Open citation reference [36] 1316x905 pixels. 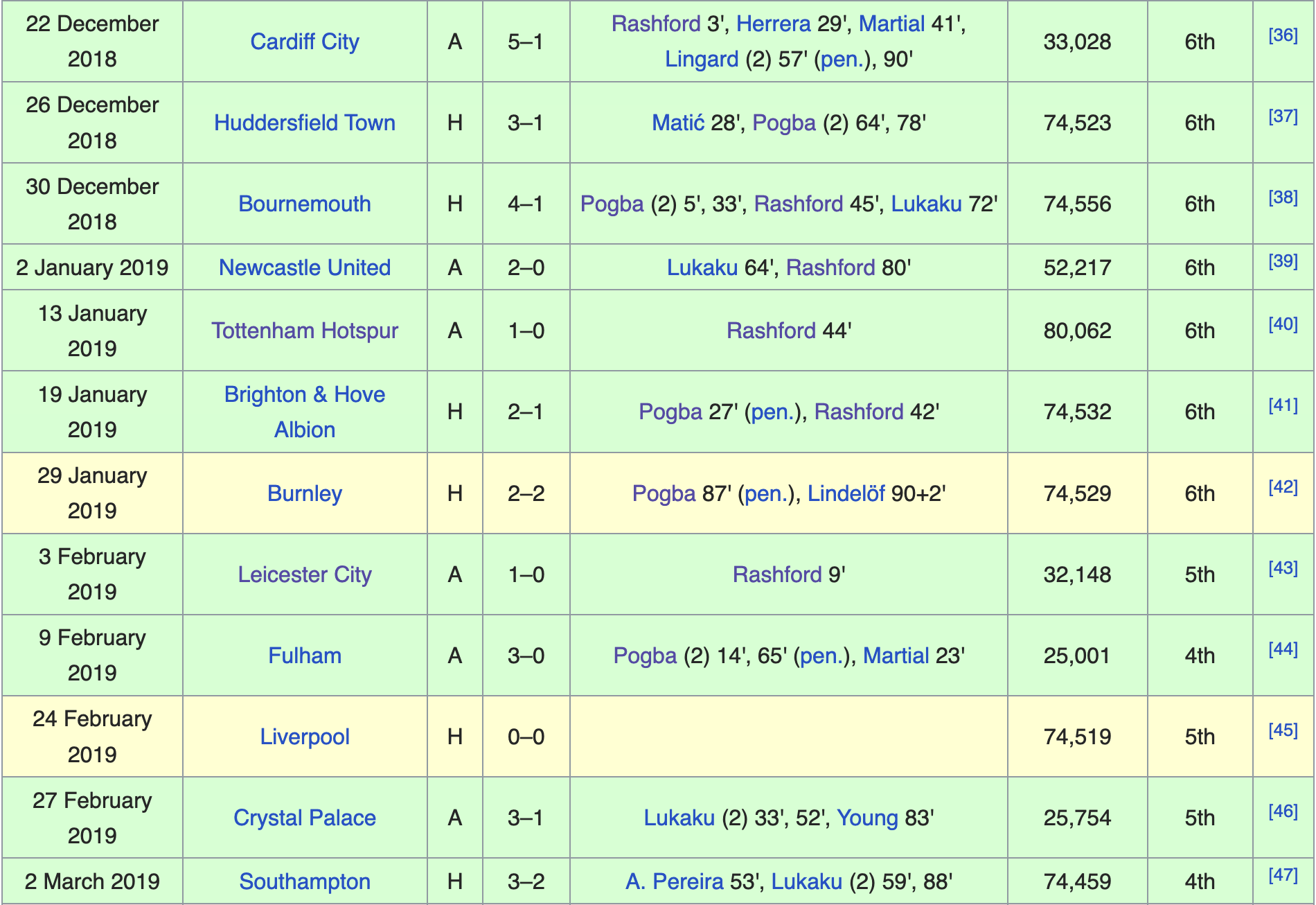click(1283, 35)
